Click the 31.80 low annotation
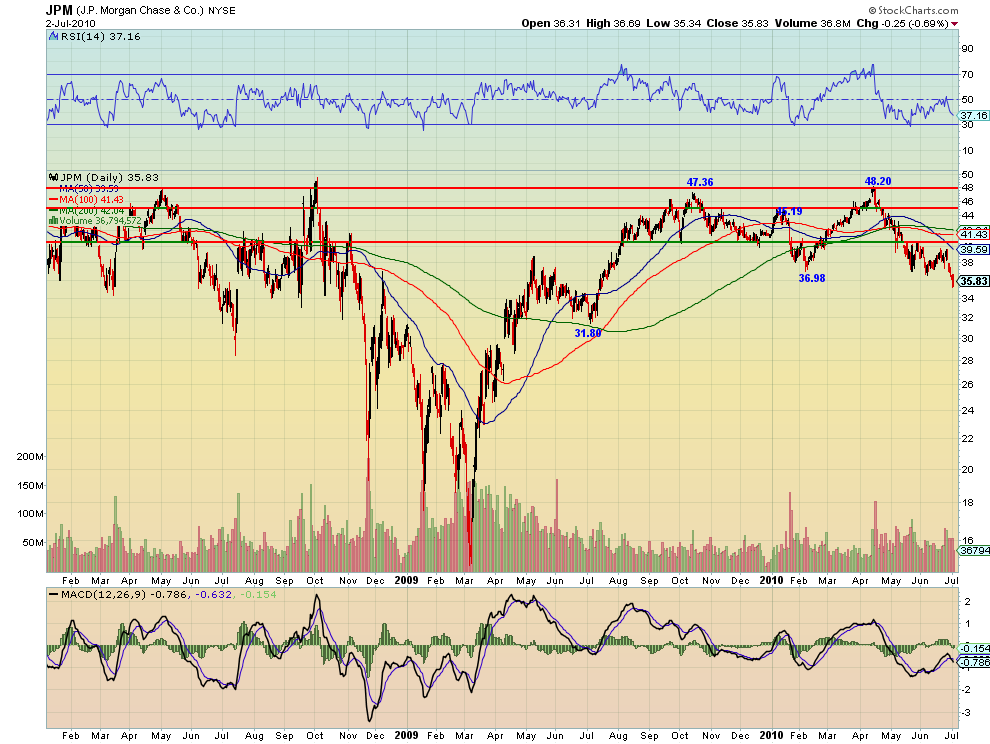The height and width of the screenshot is (744, 990). [x=587, y=333]
